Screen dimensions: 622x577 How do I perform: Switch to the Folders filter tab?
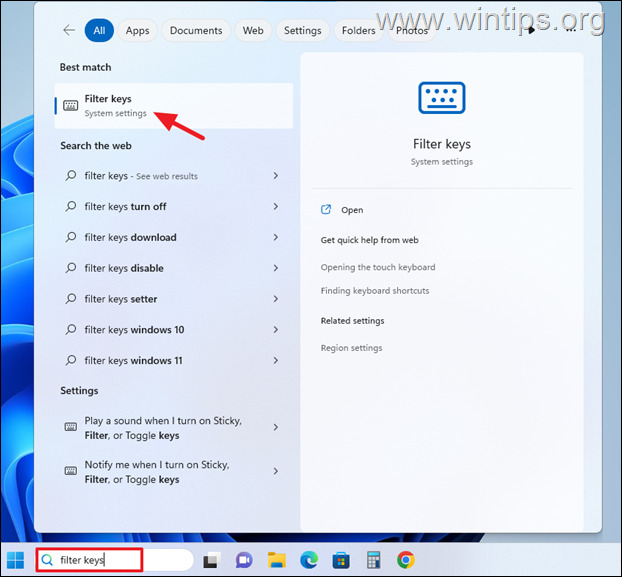tap(359, 31)
